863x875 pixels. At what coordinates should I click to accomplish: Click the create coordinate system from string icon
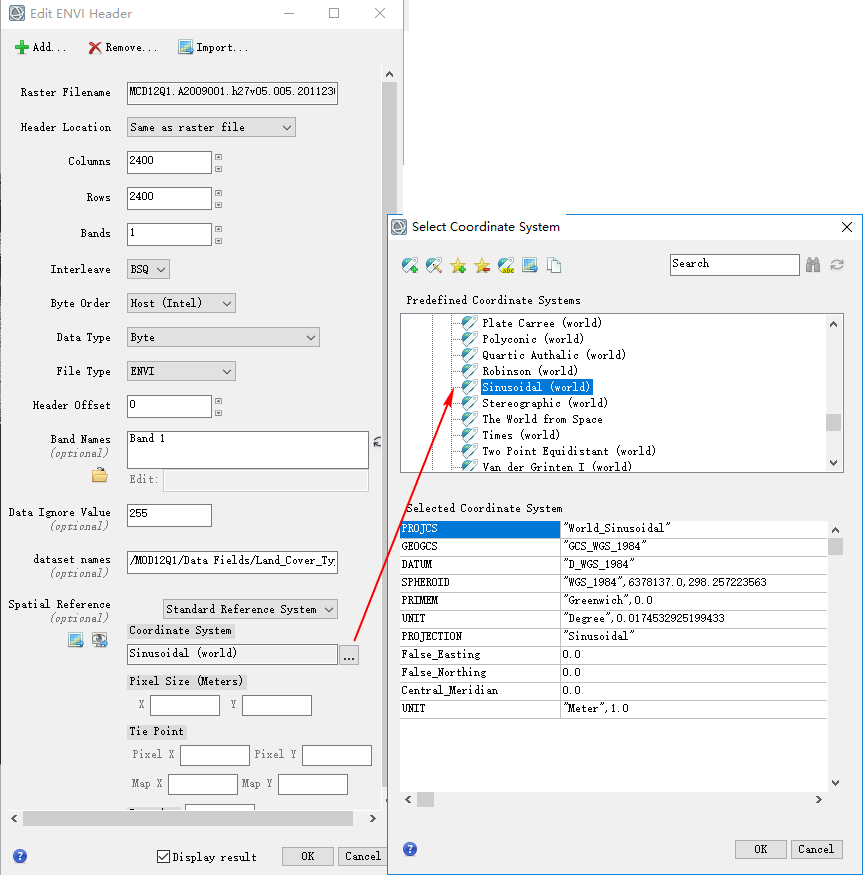[x=506, y=266]
